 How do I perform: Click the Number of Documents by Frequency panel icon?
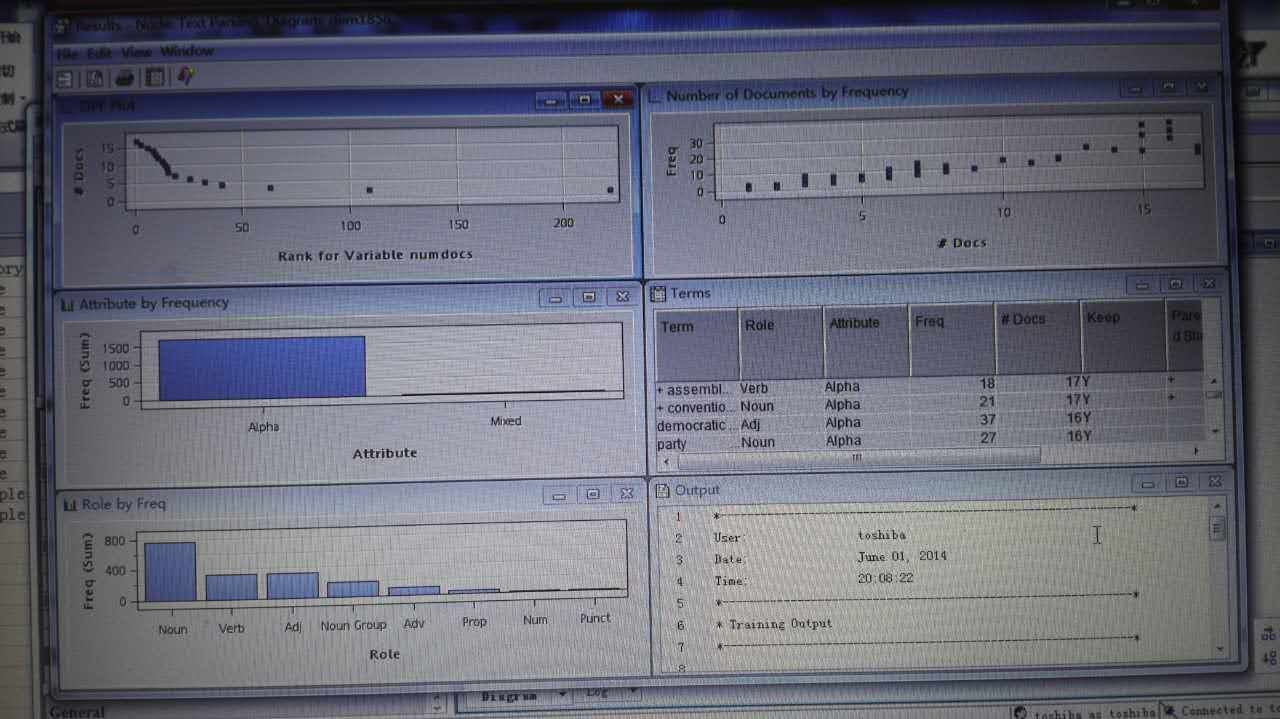654,92
